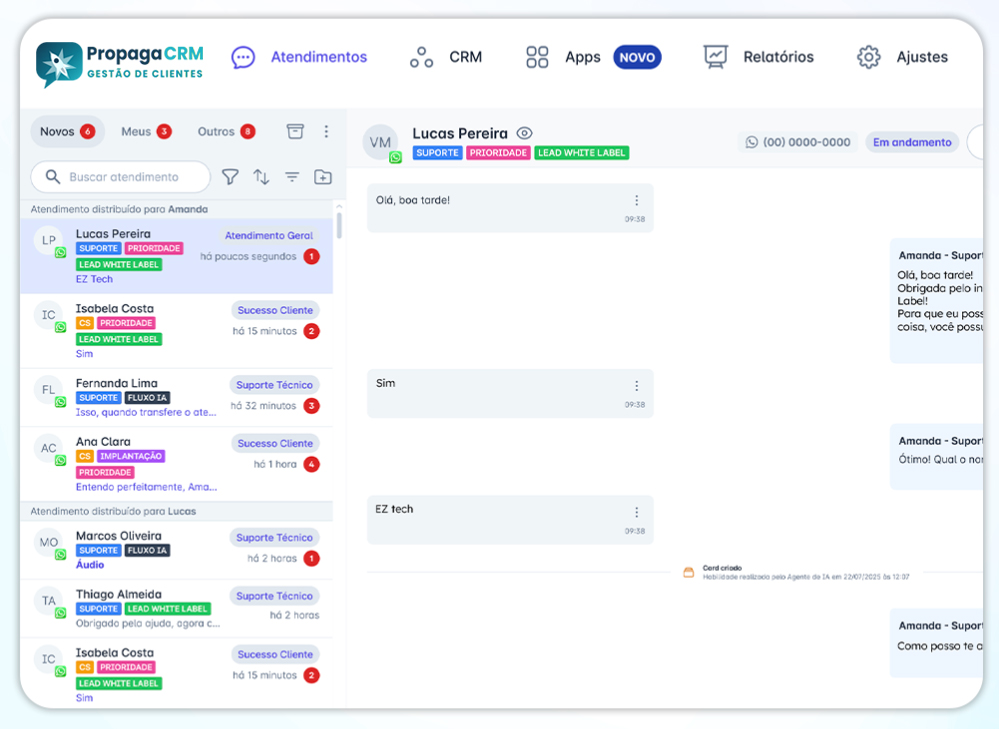Open the Atendimentos section
Screen dimensions: 999x729
pyautogui.click(x=299, y=57)
